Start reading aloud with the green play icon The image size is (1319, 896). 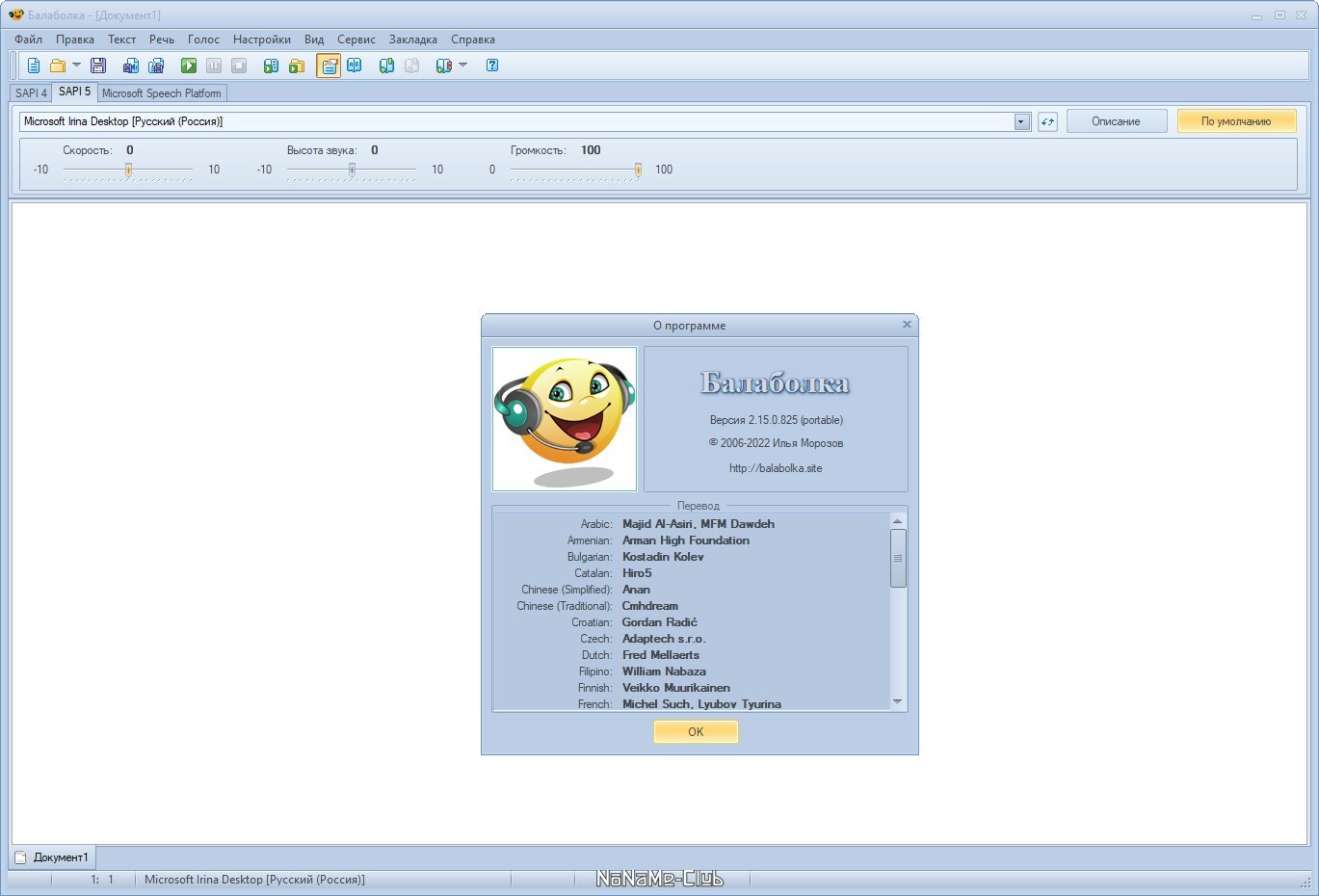[189, 66]
